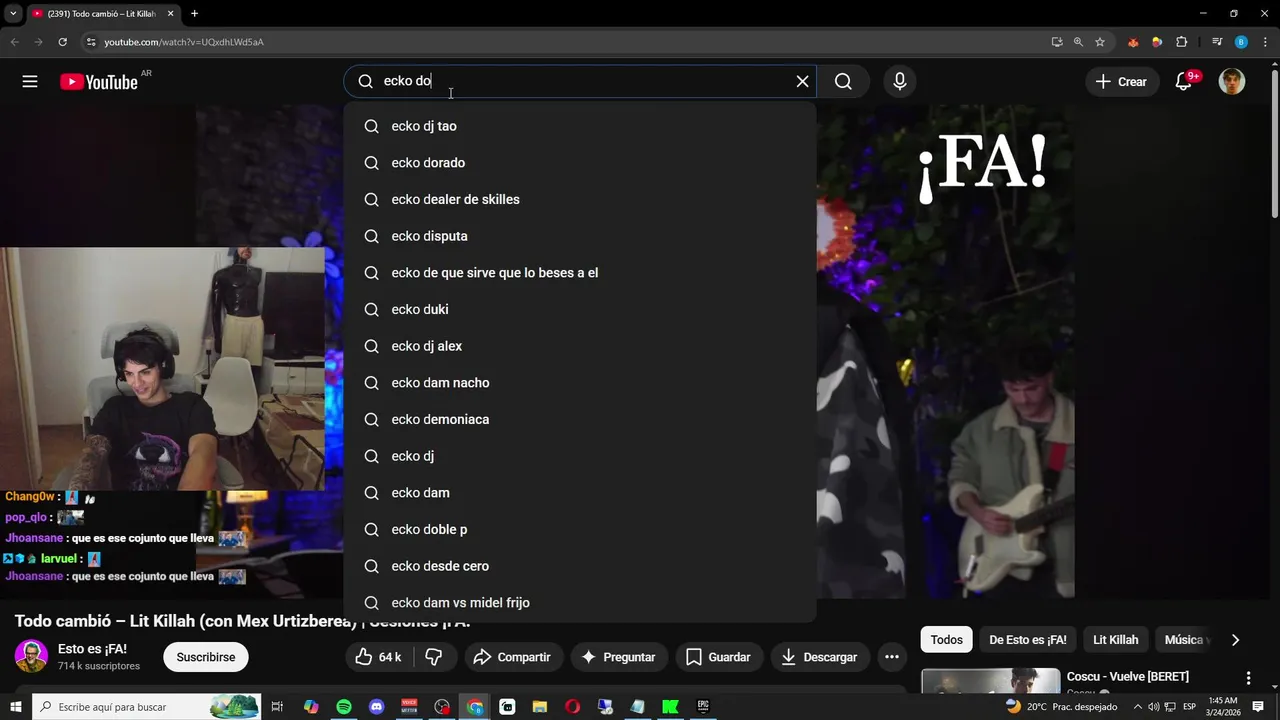This screenshot has height=720, width=1280.
Task: Show more filter chips with the right arrow
Action: [x=1235, y=640]
